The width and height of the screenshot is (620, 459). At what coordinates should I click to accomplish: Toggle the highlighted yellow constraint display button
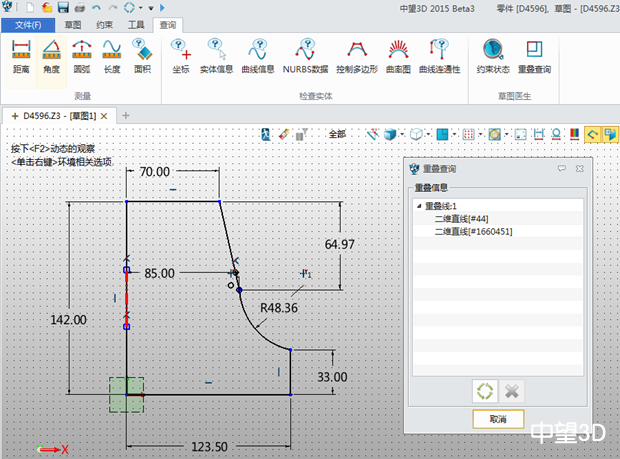tap(592, 133)
